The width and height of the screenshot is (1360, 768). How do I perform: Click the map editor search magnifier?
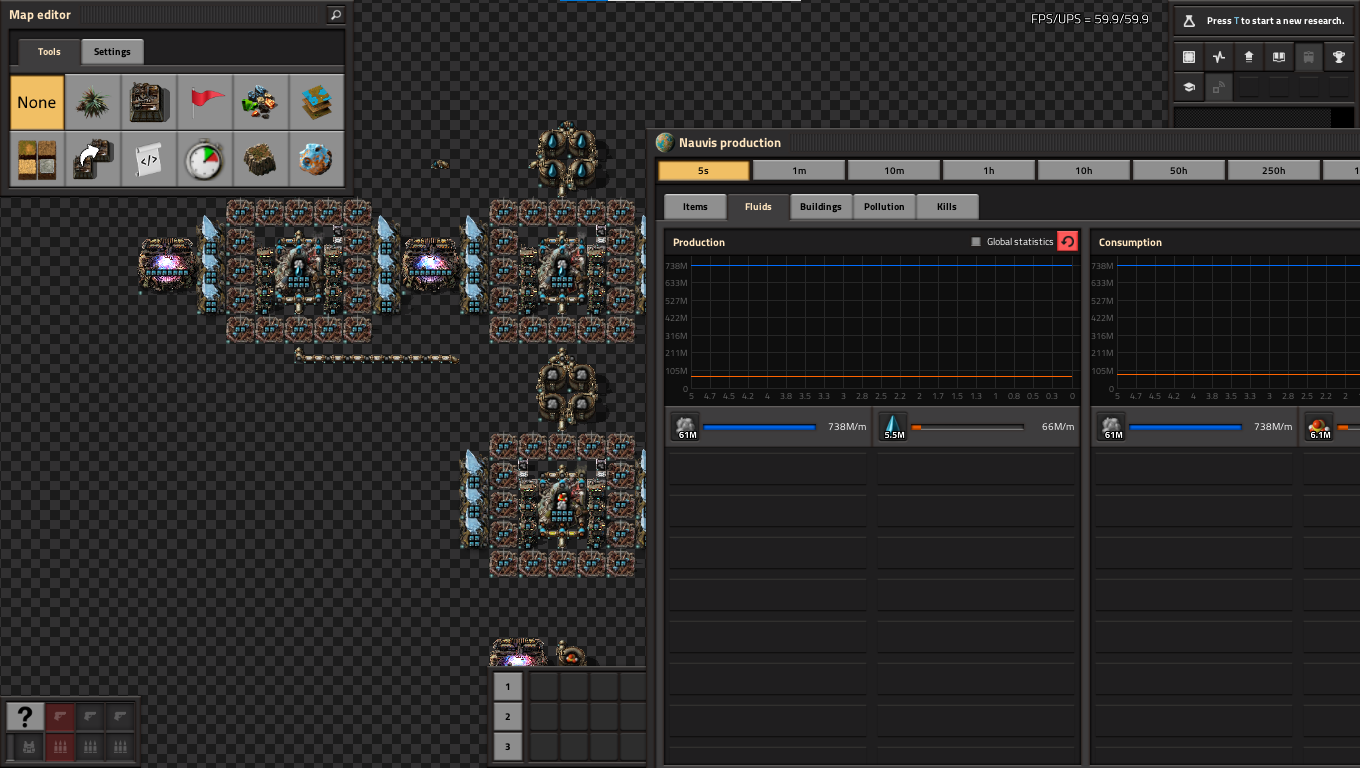click(x=336, y=15)
